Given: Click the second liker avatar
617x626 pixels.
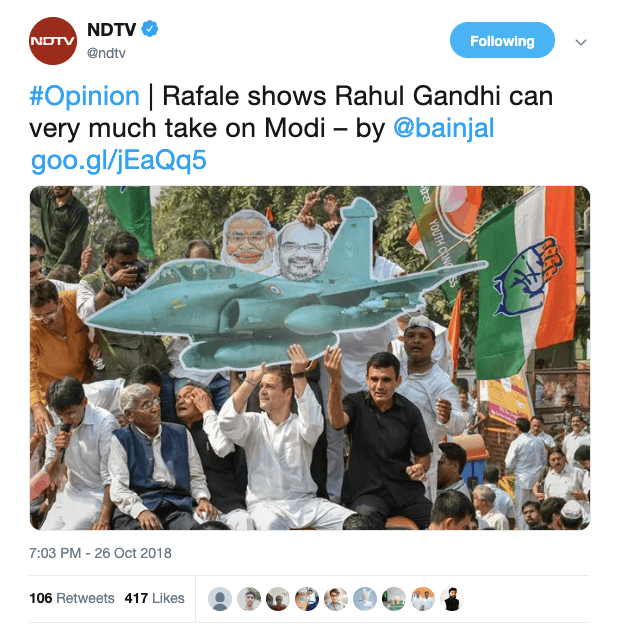Looking at the screenshot, I should [x=249, y=599].
